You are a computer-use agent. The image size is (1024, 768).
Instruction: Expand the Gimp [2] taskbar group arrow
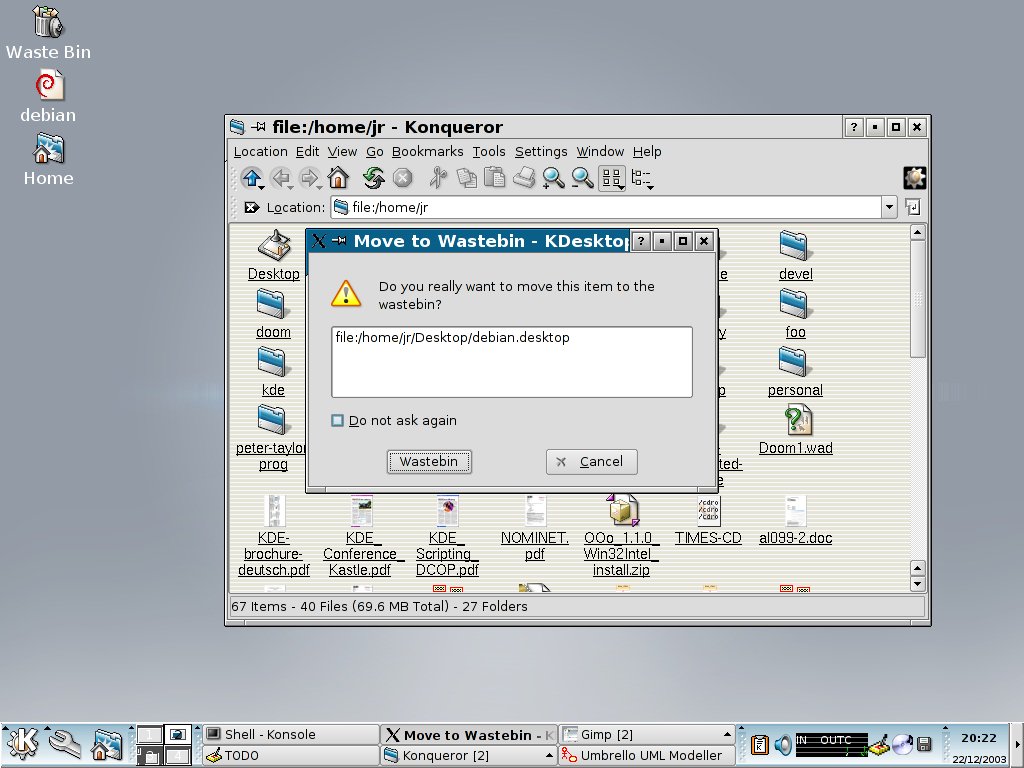click(x=727, y=735)
